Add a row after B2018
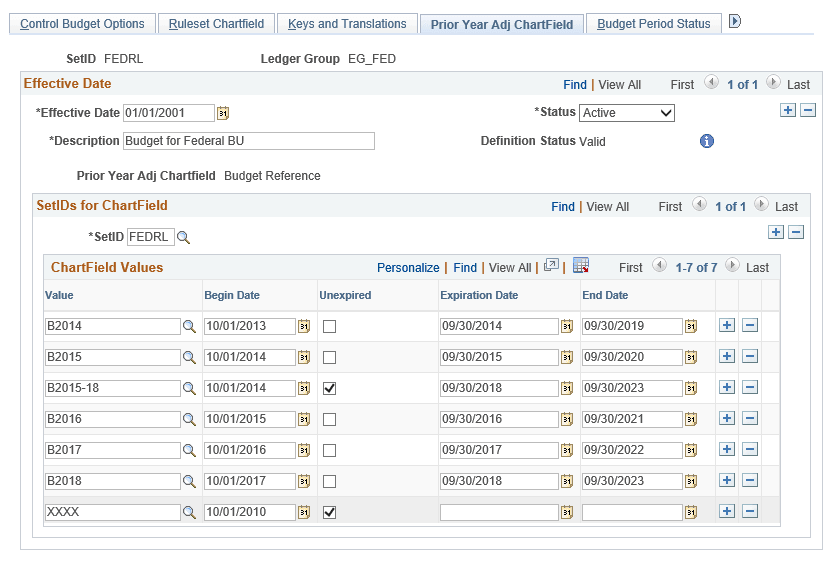 point(727,480)
